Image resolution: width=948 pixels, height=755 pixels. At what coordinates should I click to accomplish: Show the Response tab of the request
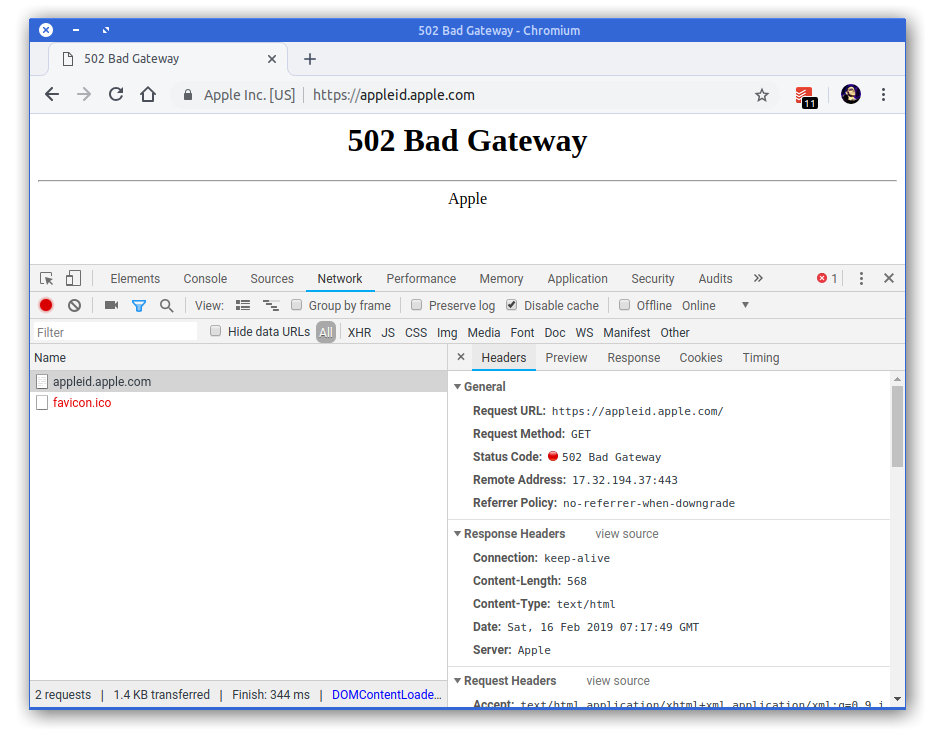pos(634,358)
